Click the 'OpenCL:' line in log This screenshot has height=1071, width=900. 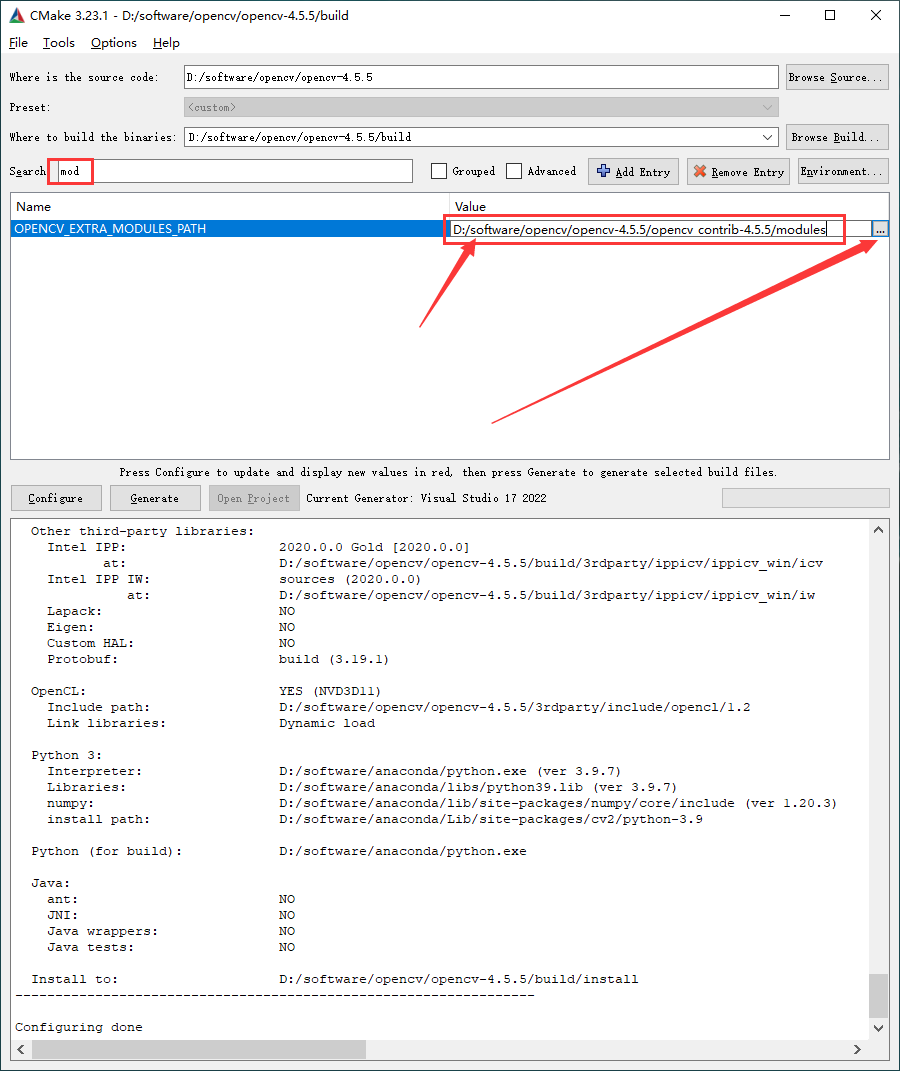pyautogui.click(x=206, y=691)
